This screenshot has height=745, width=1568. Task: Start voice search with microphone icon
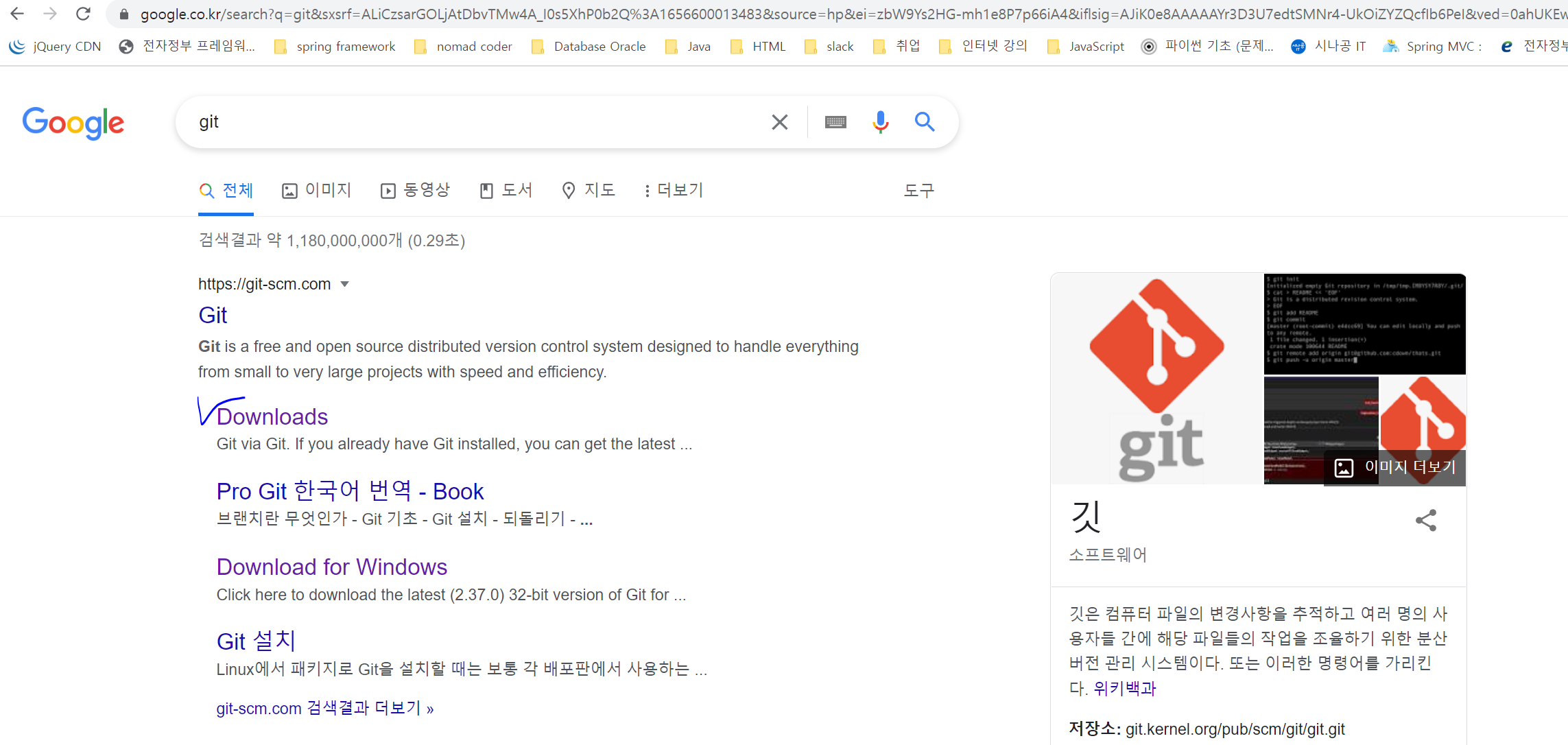point(881,122)
